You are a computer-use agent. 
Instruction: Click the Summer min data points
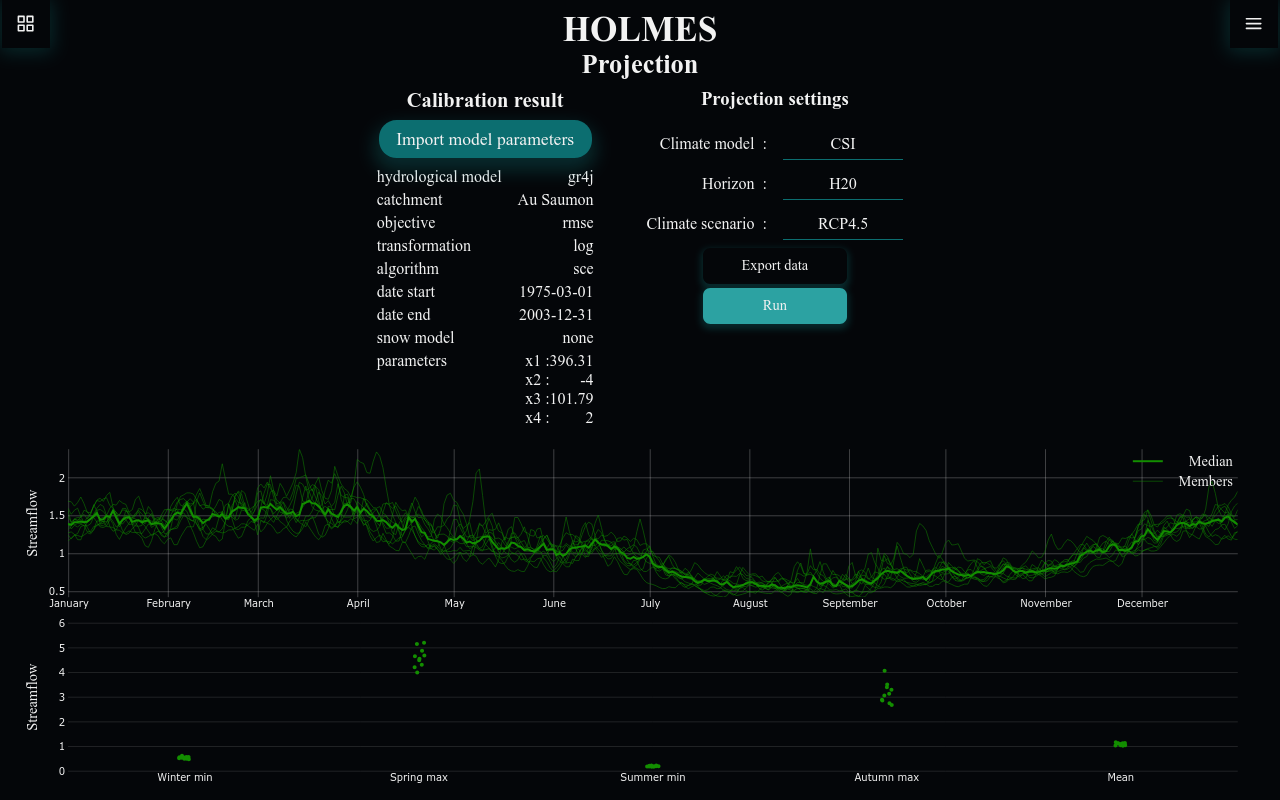click(653, 766)
